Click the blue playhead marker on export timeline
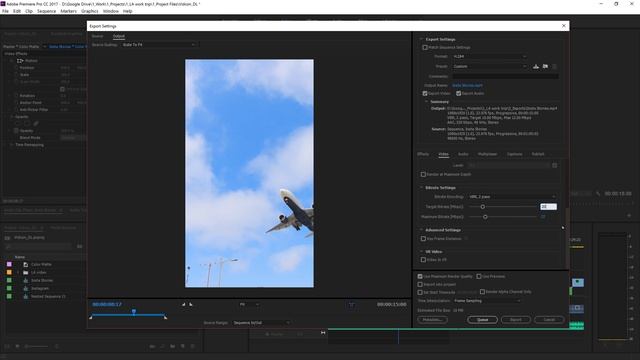Image resolution: width=640 pixels, height=360 pixels. (x=133, y=311)
